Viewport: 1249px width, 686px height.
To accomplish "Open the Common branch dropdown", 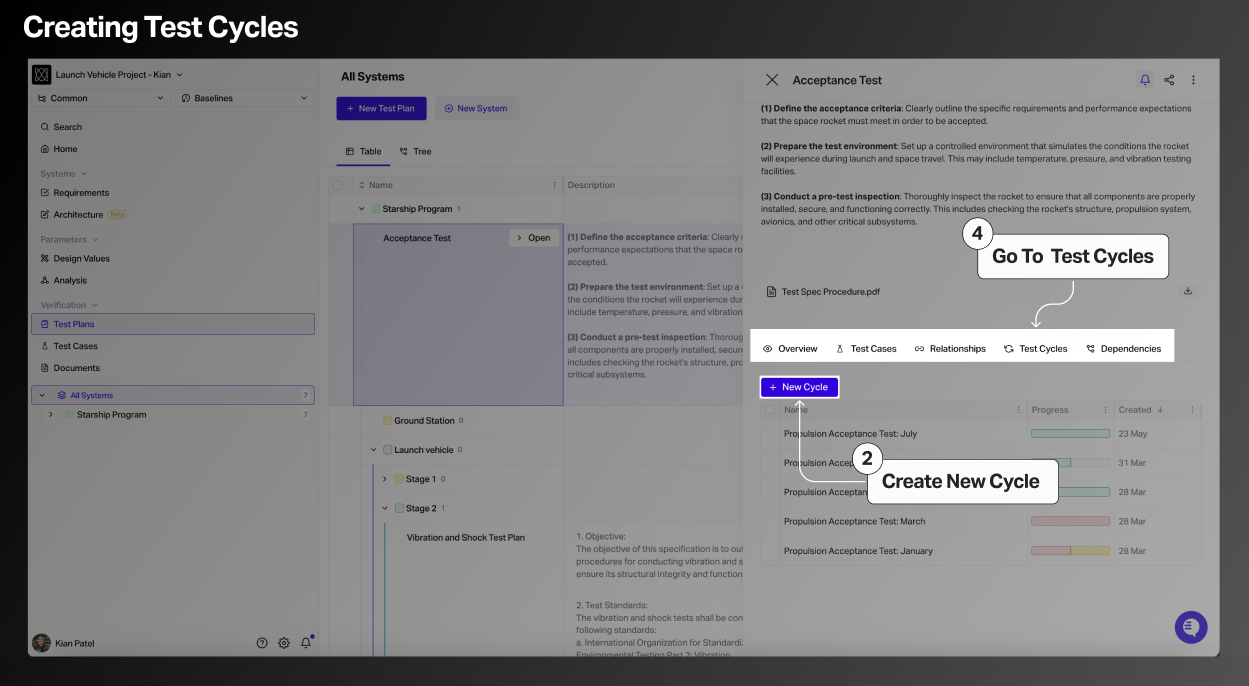I will click(x=101, y=98).
